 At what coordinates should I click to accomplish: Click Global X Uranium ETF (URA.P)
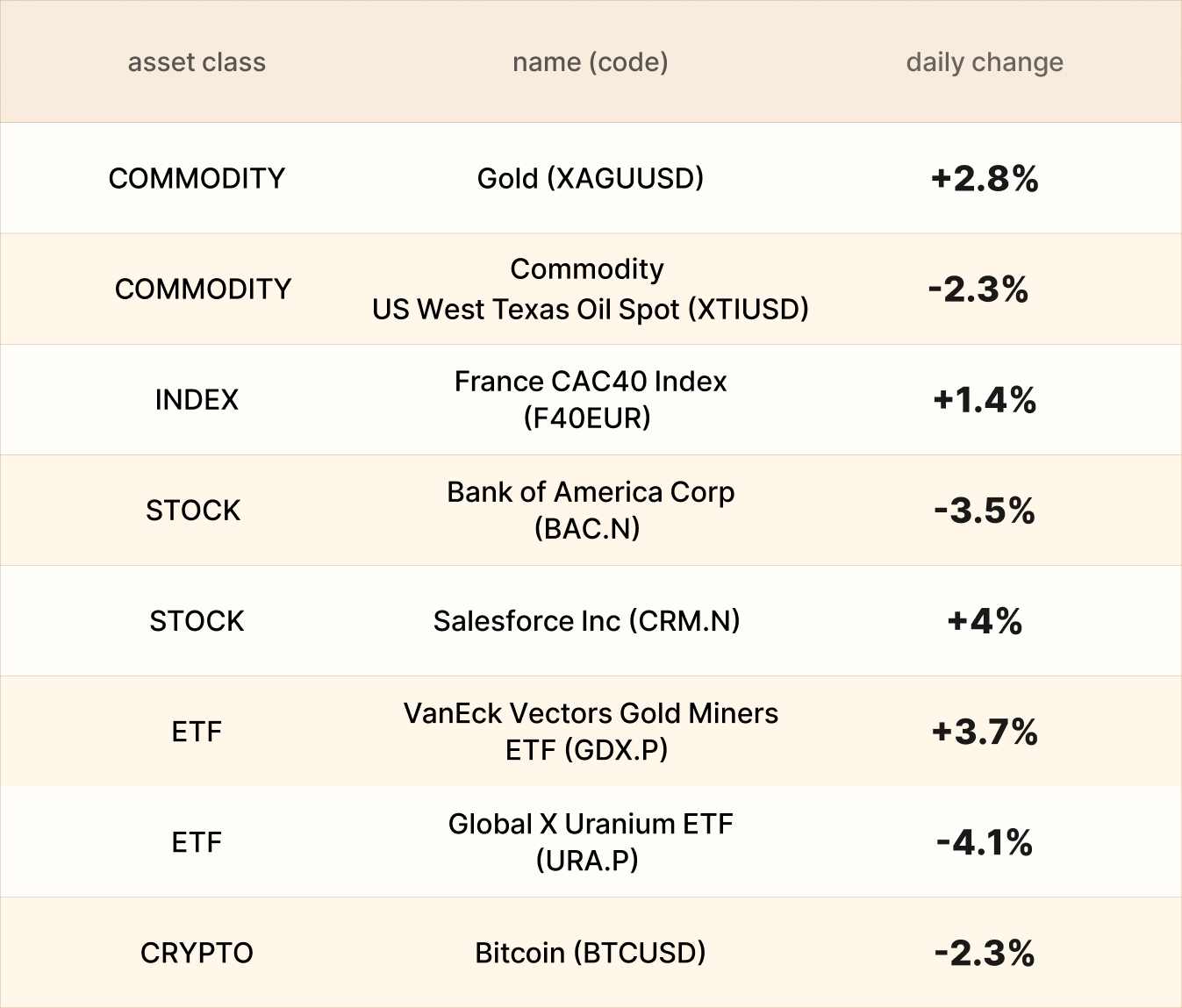click(590, 841)
